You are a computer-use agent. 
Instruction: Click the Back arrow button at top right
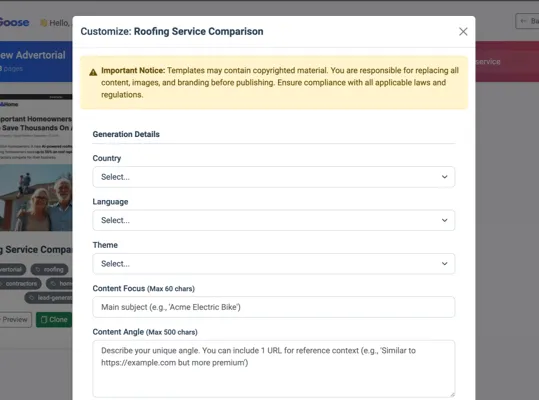point(527,21)
